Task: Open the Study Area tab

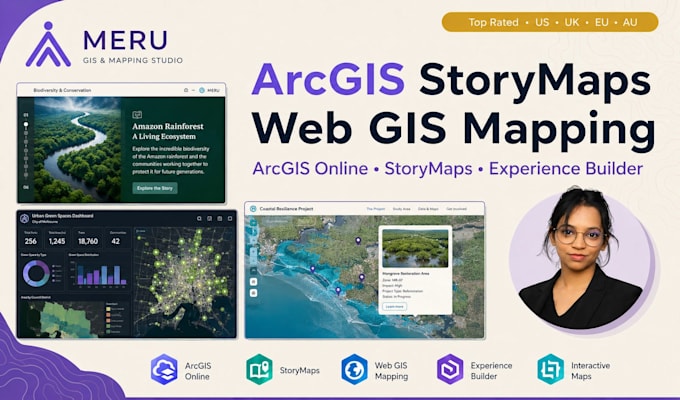Action: coord(402,209)
